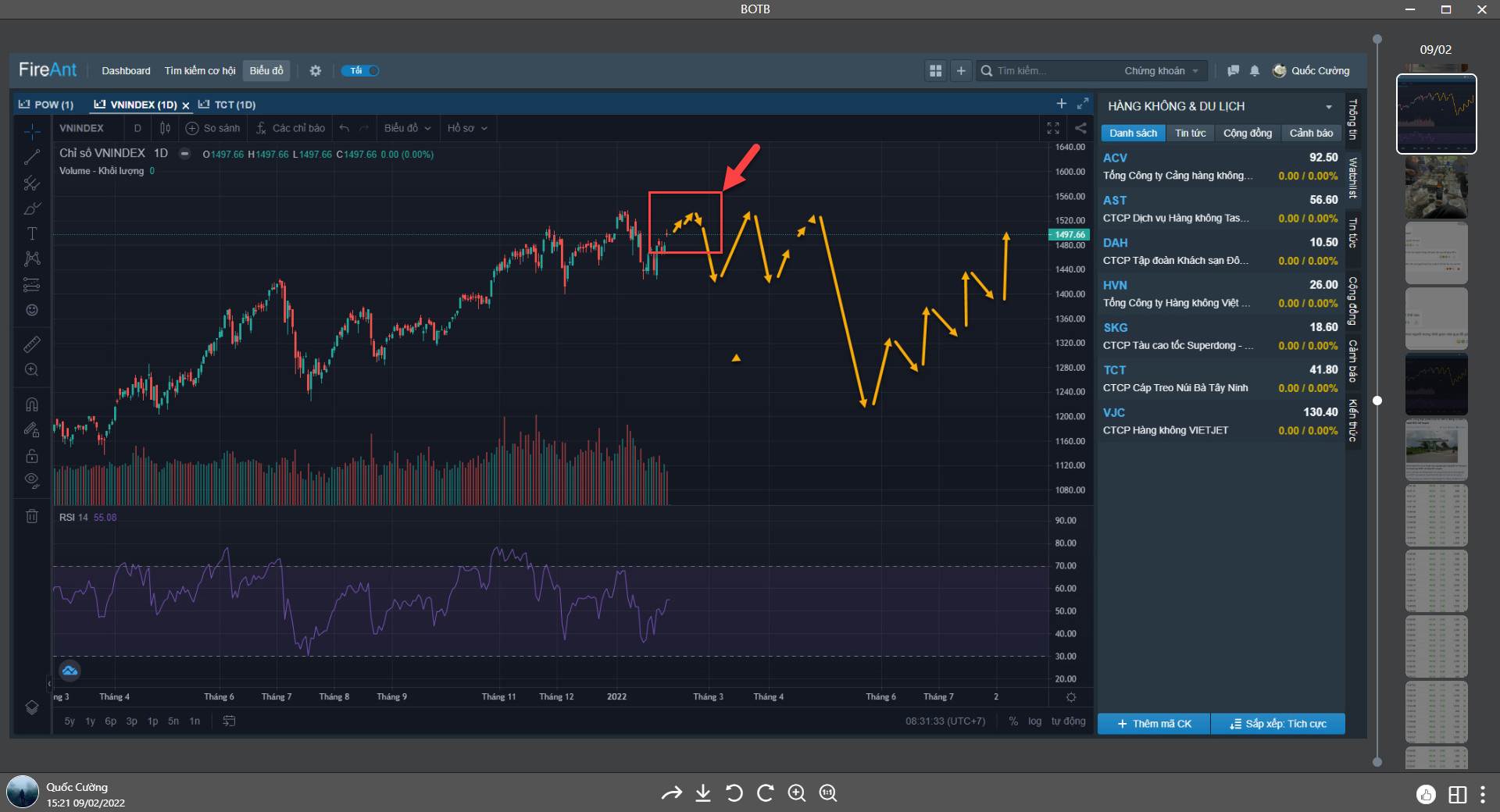Open the Cộng đồng tab
The width and height of the screenshot is (1500, 812).
[x=1247, y=133]
